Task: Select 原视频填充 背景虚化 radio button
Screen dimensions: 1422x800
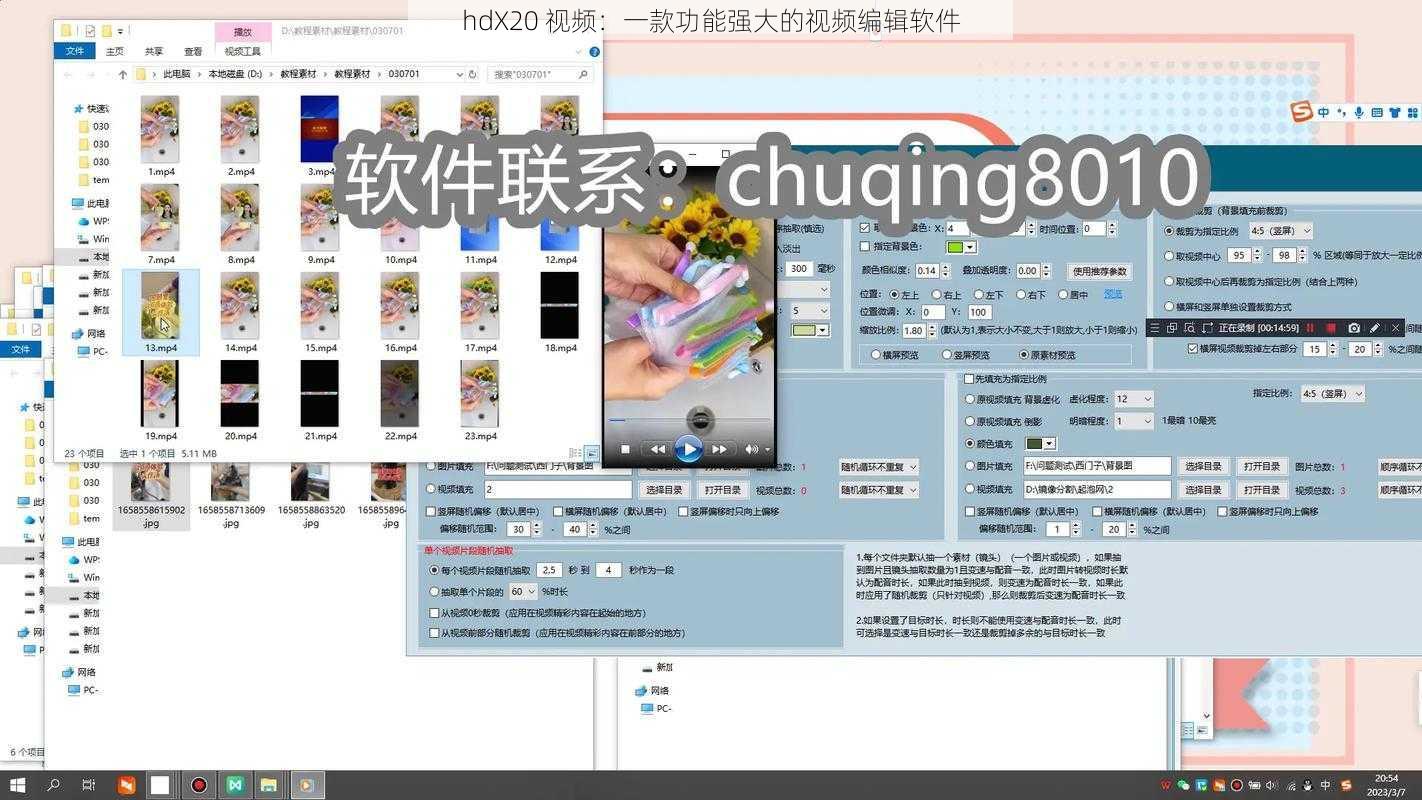Action: click(970, 398)
